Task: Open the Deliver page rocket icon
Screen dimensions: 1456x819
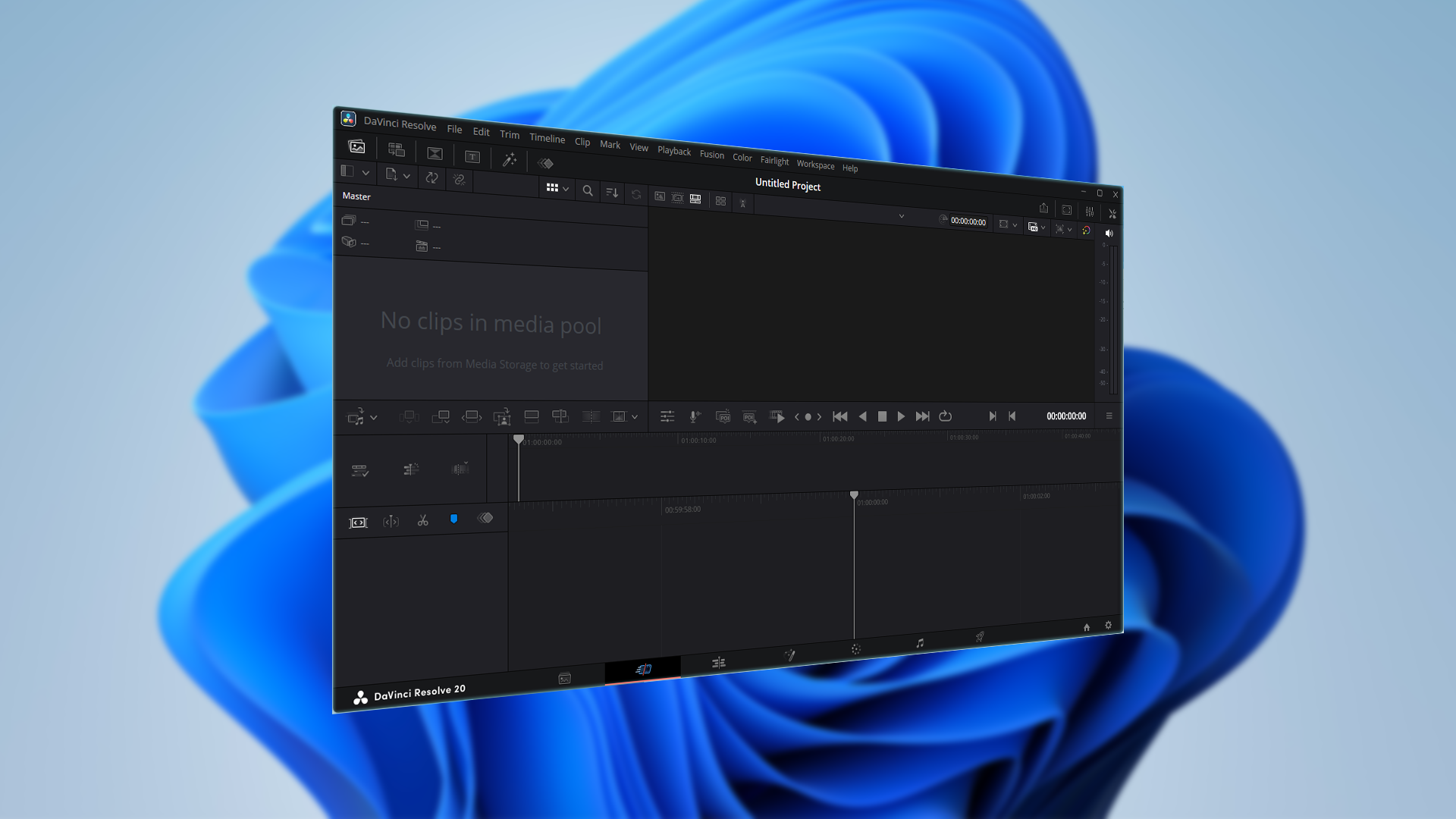Action: [x=980, y=637]
